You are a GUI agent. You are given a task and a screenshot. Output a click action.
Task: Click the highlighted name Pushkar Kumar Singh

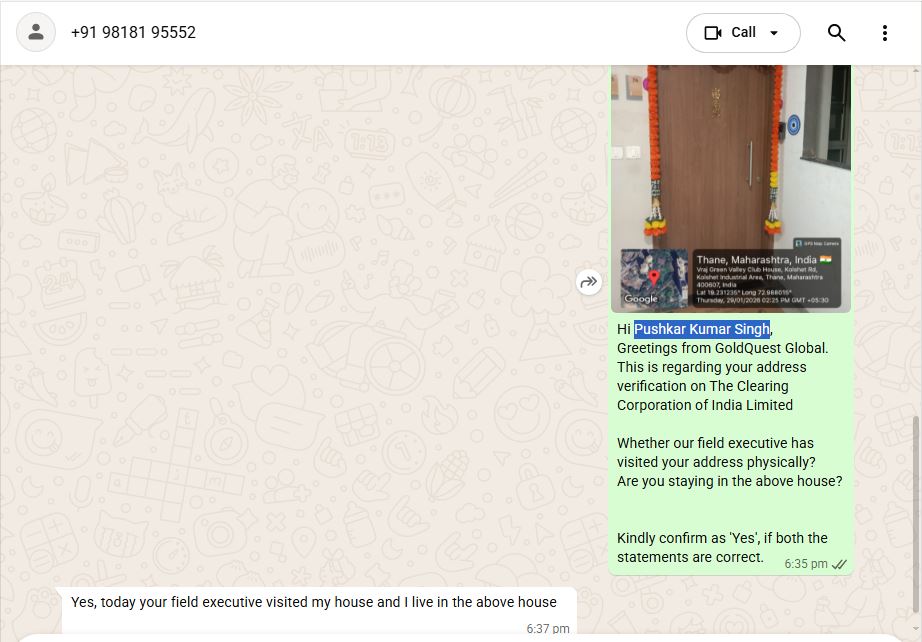702,329
